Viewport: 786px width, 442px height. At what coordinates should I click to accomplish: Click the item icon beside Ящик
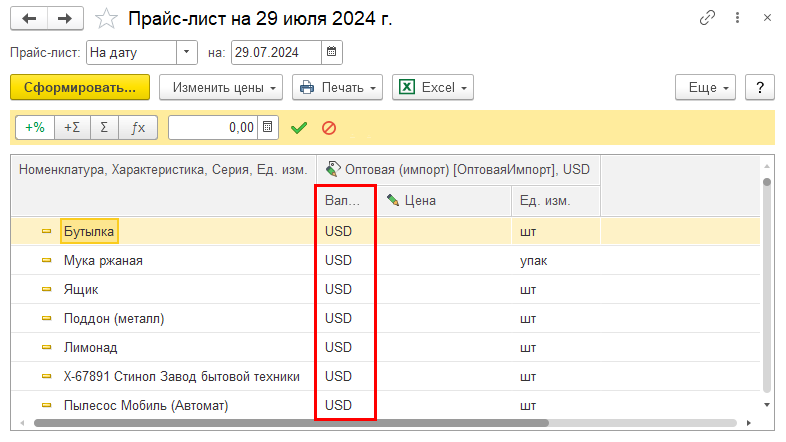pyautogui.click(x=47, y=290)
